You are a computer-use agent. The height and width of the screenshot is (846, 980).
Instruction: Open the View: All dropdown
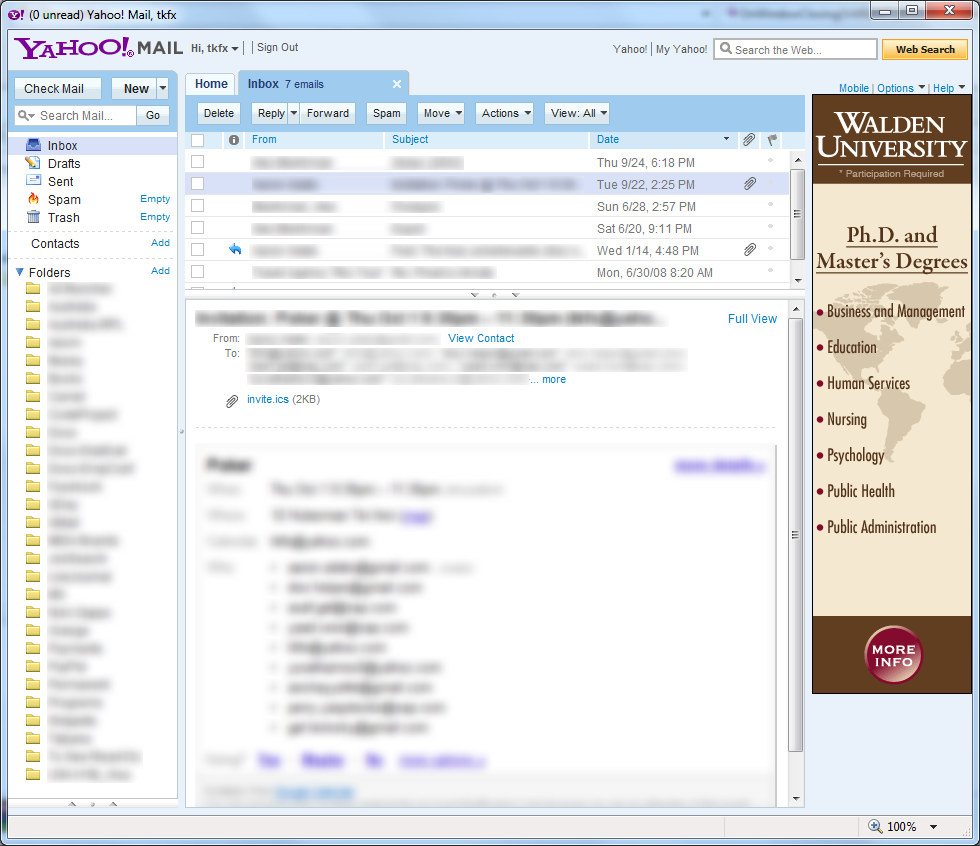576,113
